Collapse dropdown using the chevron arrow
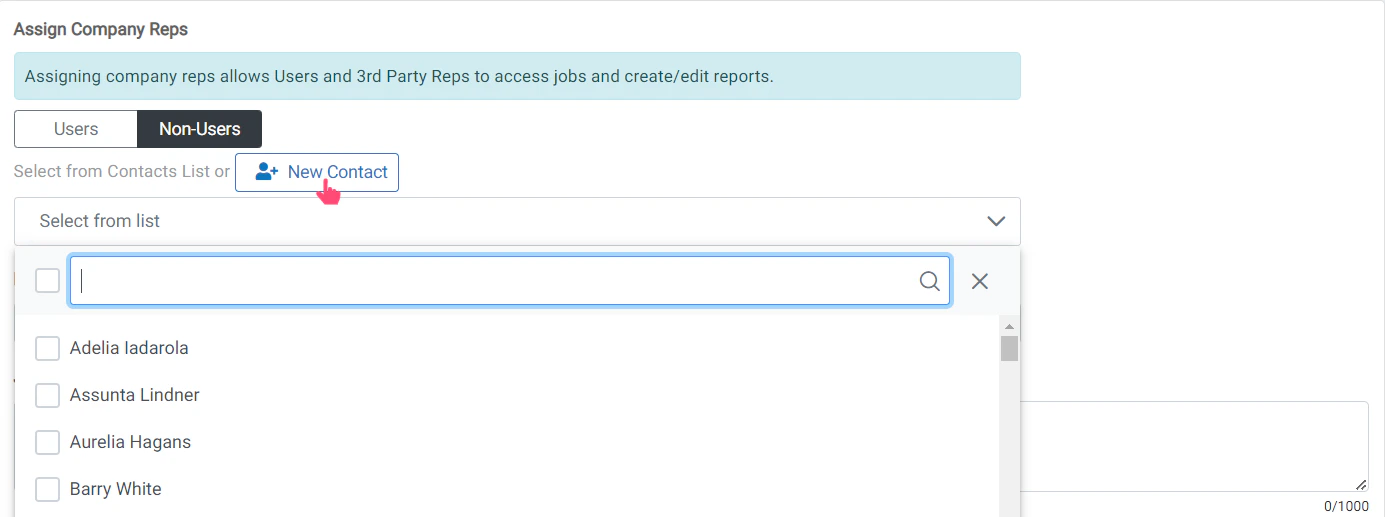 (x=996, y=221)
